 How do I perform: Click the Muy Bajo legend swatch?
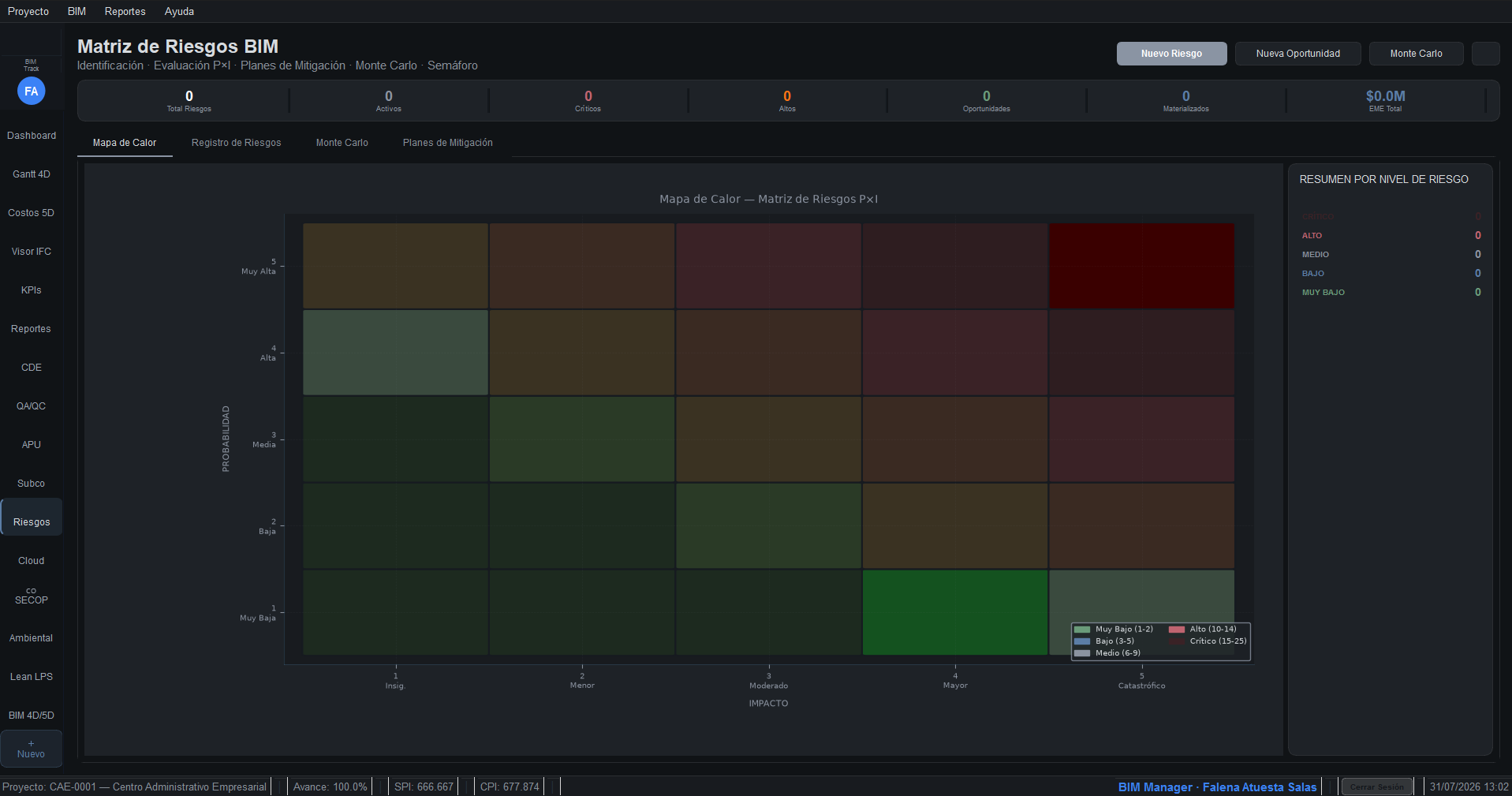(1082, 630)
